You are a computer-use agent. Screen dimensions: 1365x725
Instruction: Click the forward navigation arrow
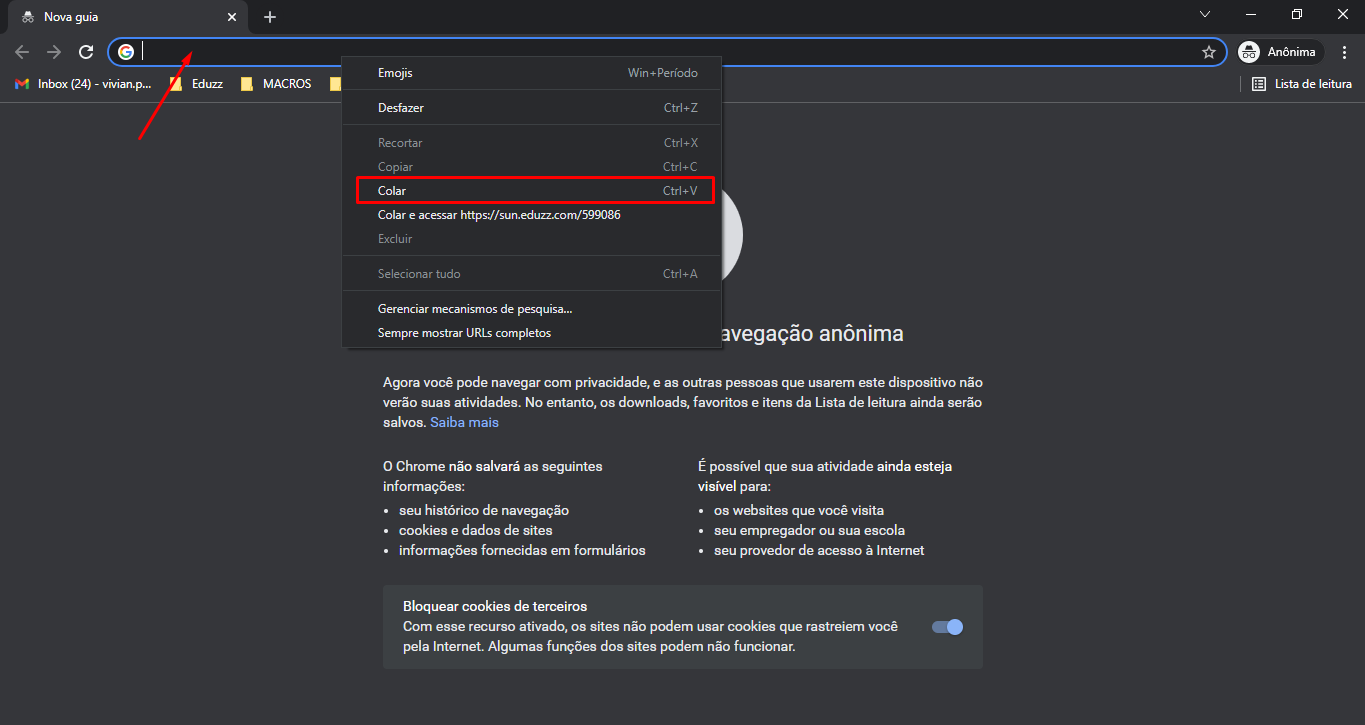[54, 52]
